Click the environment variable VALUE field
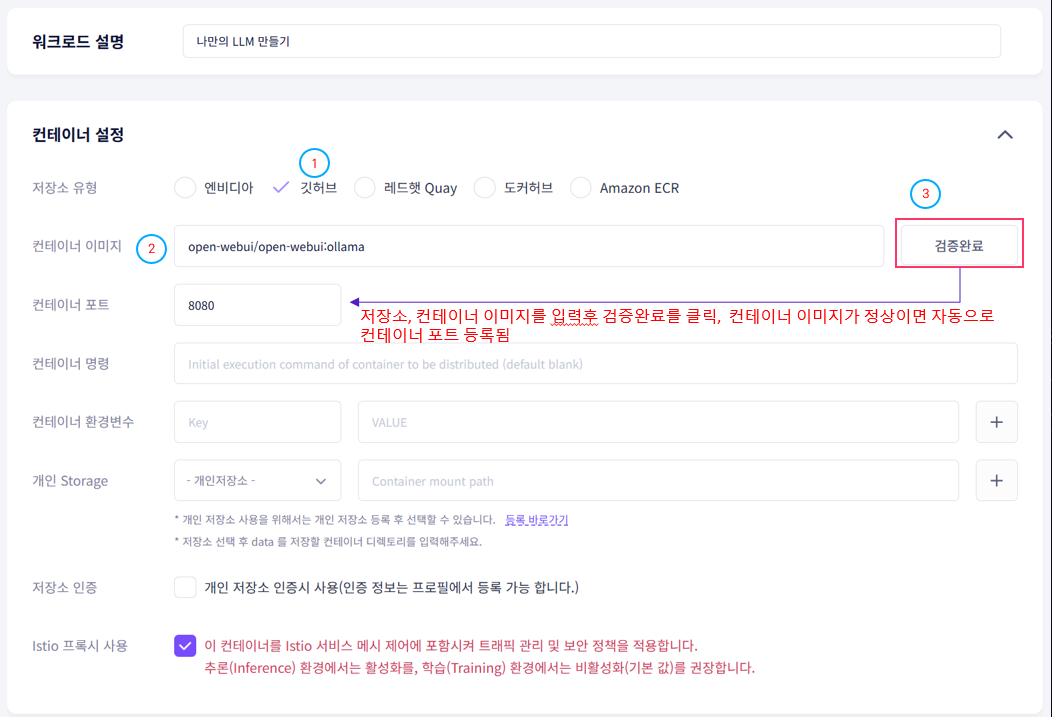 (659, 421)
